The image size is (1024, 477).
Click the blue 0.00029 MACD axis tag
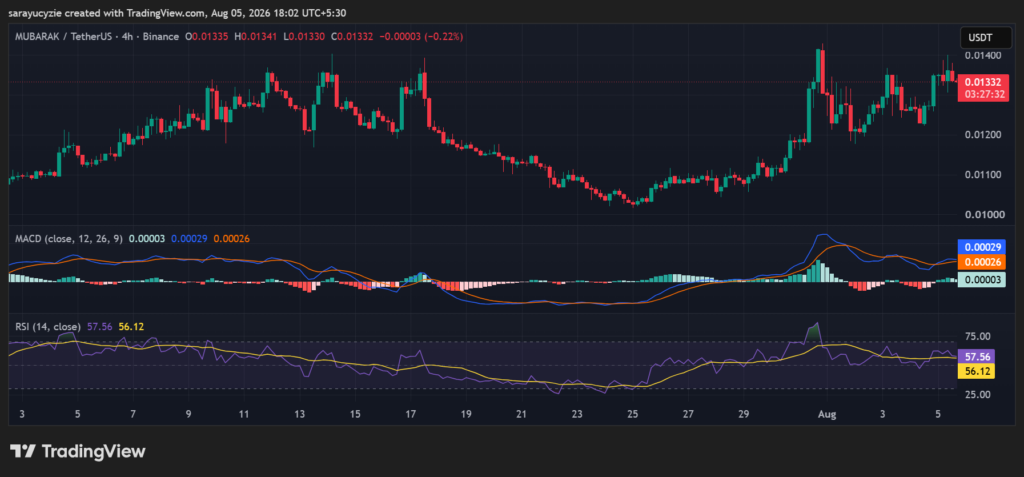click(981, 248)
